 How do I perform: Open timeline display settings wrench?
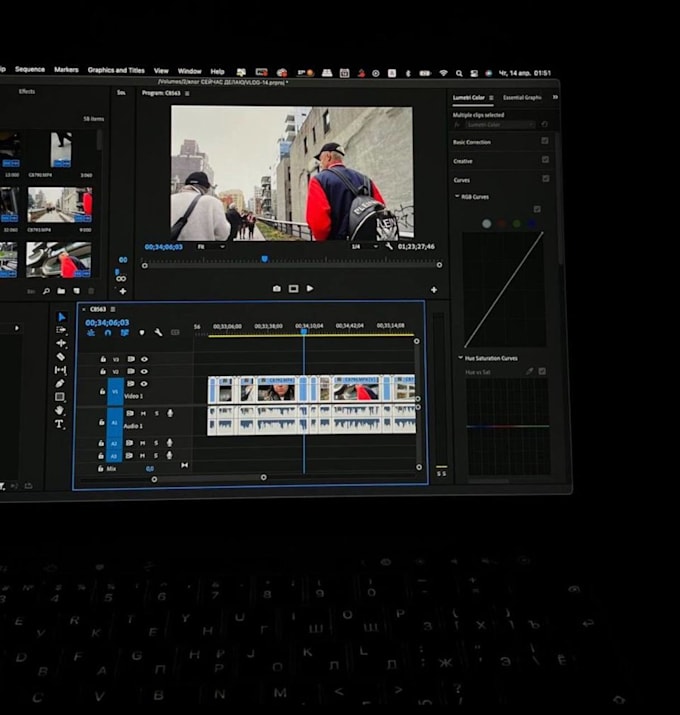tap(158, 332)
